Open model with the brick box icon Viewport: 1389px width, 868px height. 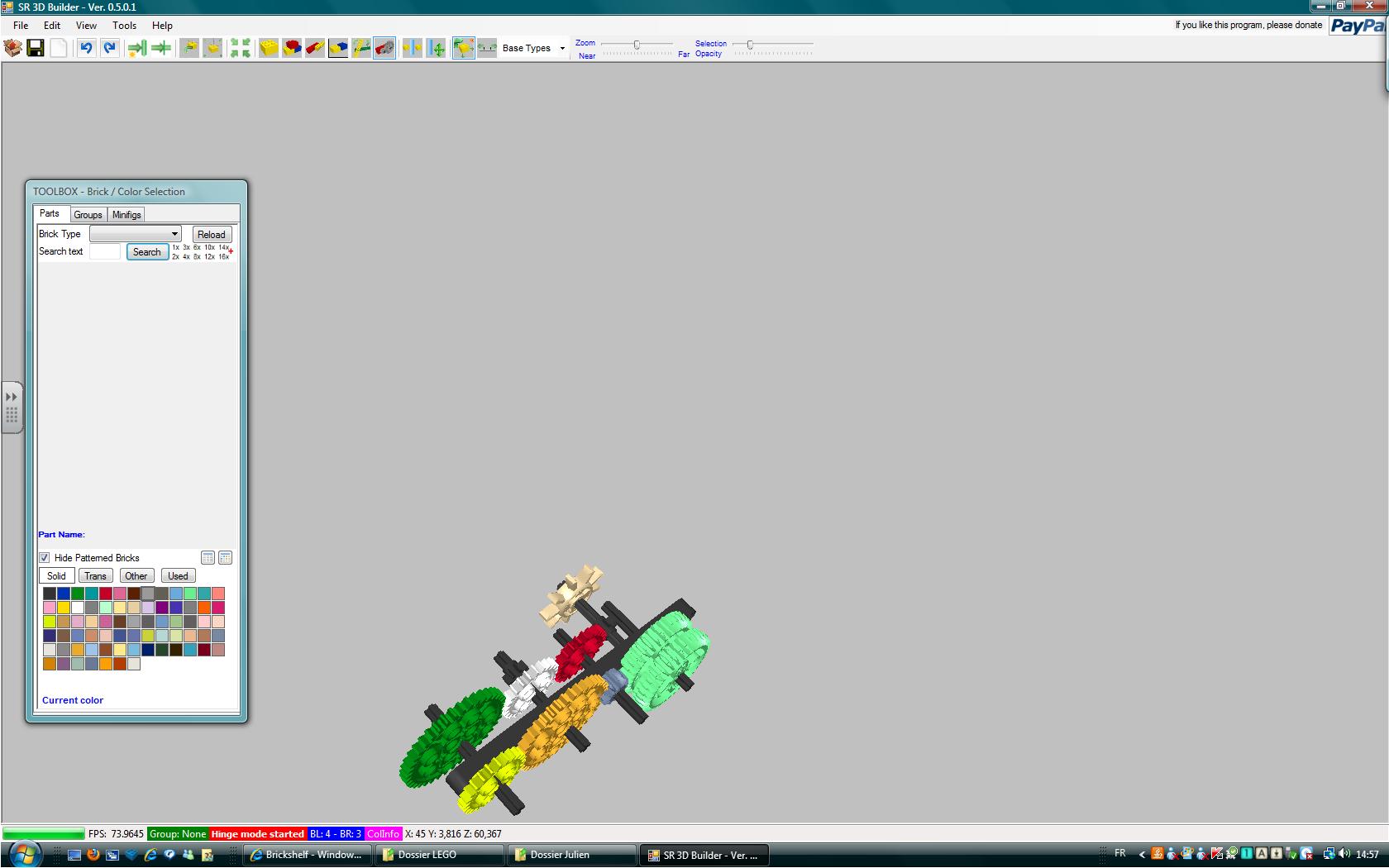point(12,48)
